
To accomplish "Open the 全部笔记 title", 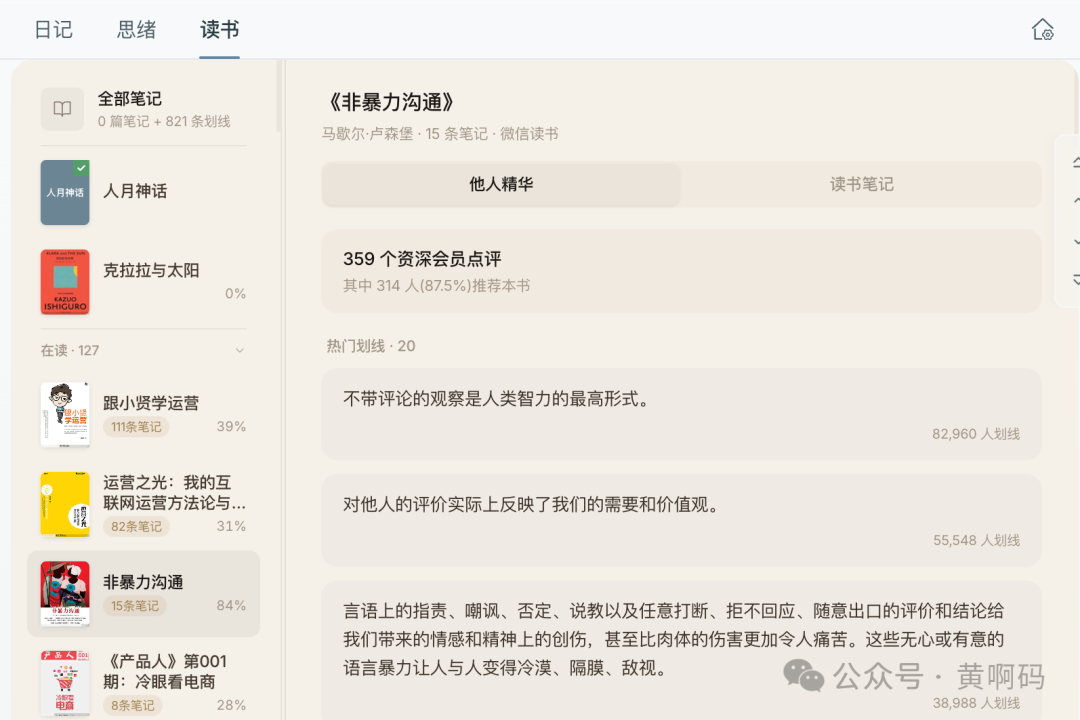I will coord(129,99).
